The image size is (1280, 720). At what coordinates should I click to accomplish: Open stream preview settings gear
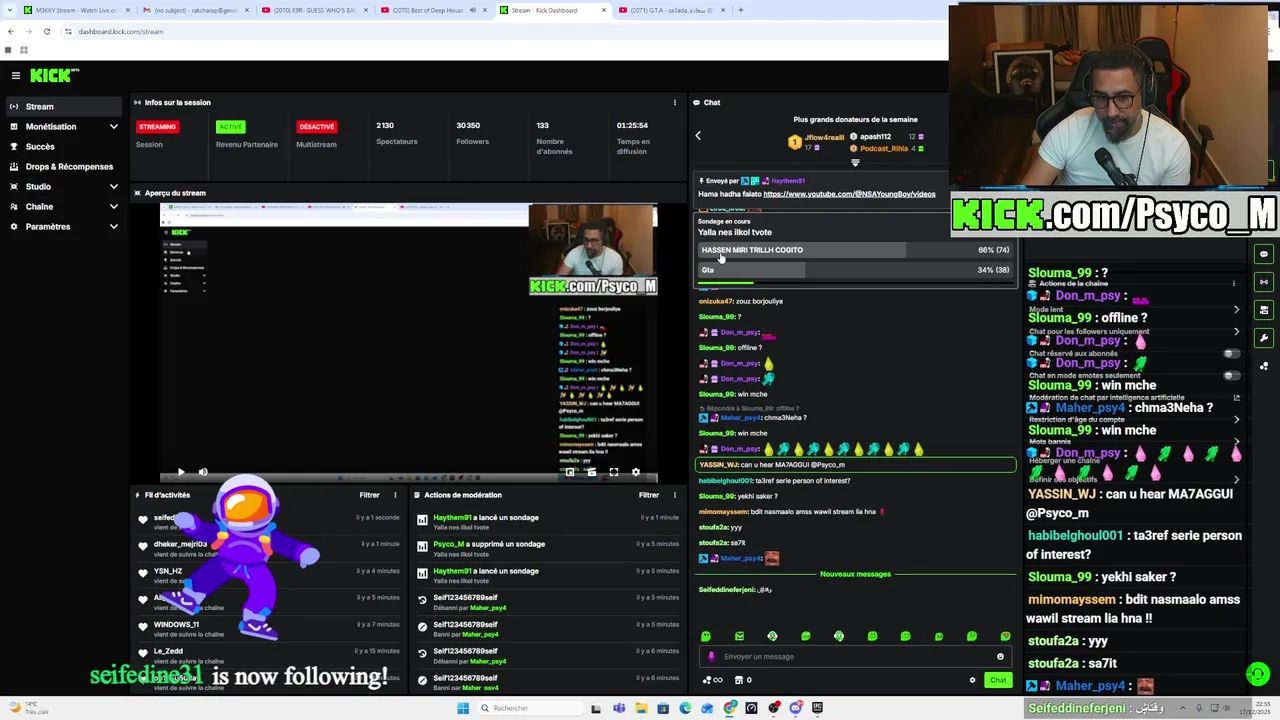coord(636,472)
